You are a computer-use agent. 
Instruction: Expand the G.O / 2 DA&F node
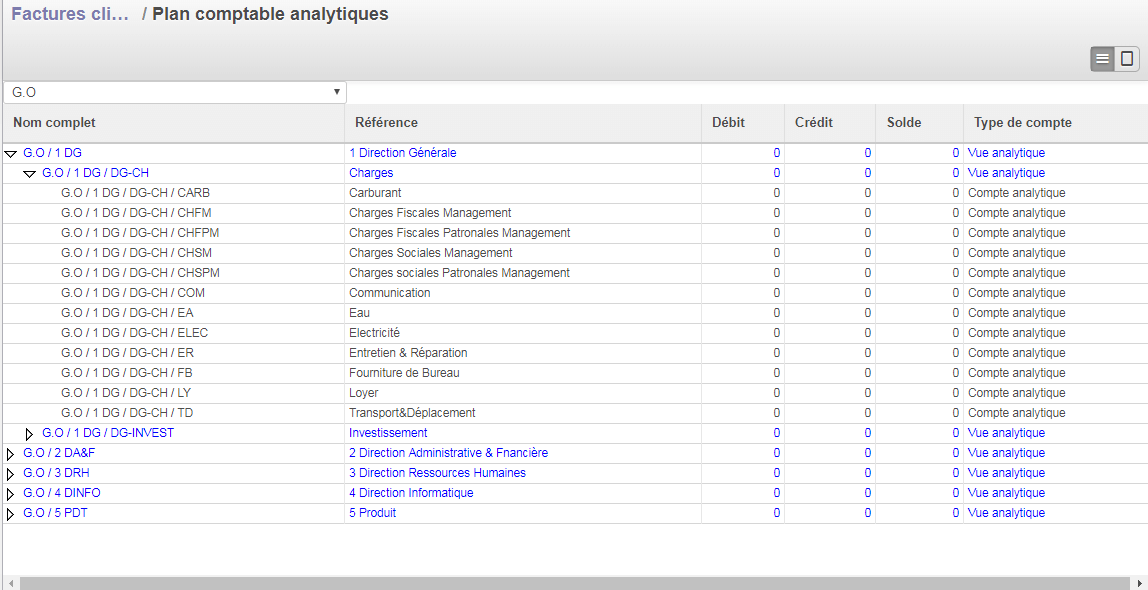click(x=10, y=453)
